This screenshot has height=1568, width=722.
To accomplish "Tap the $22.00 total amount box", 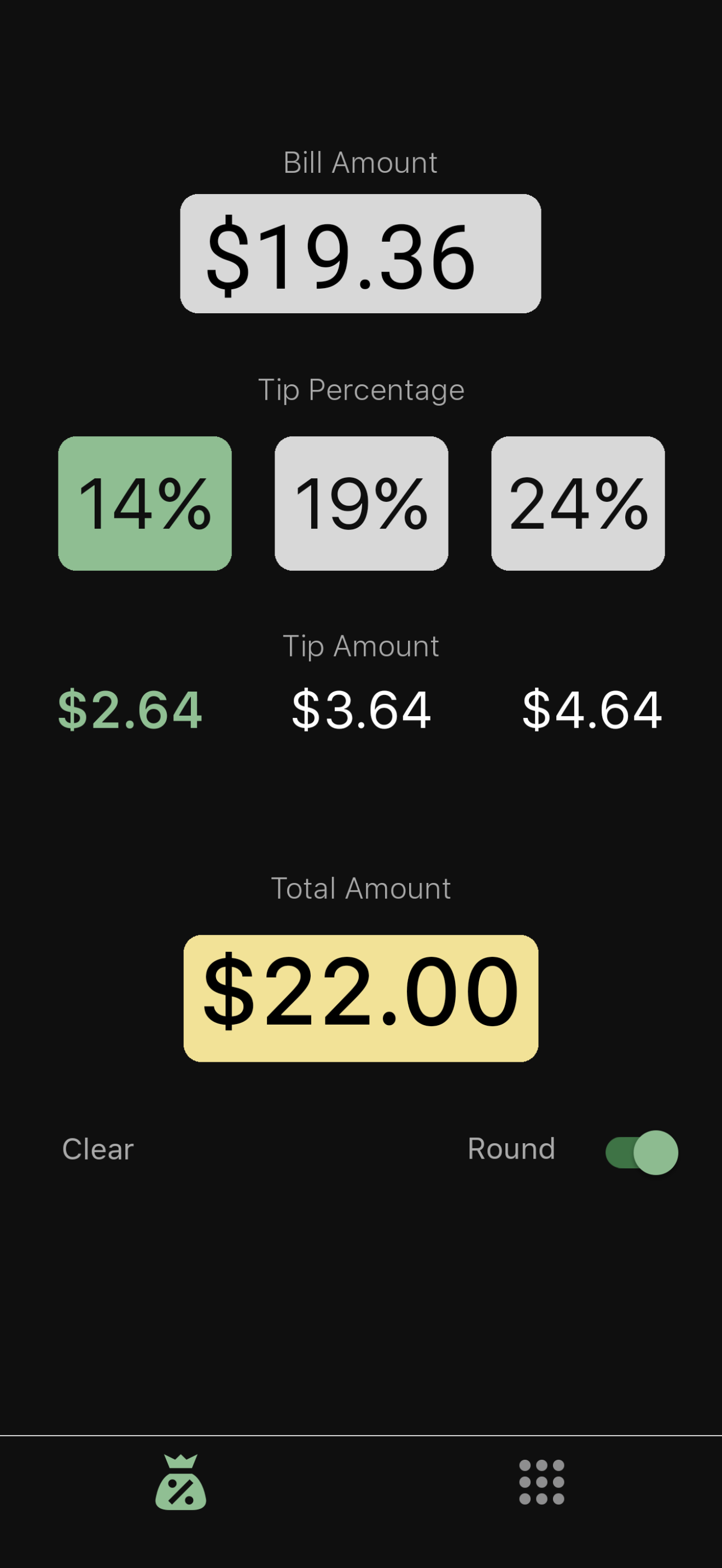I will [361, 998].
